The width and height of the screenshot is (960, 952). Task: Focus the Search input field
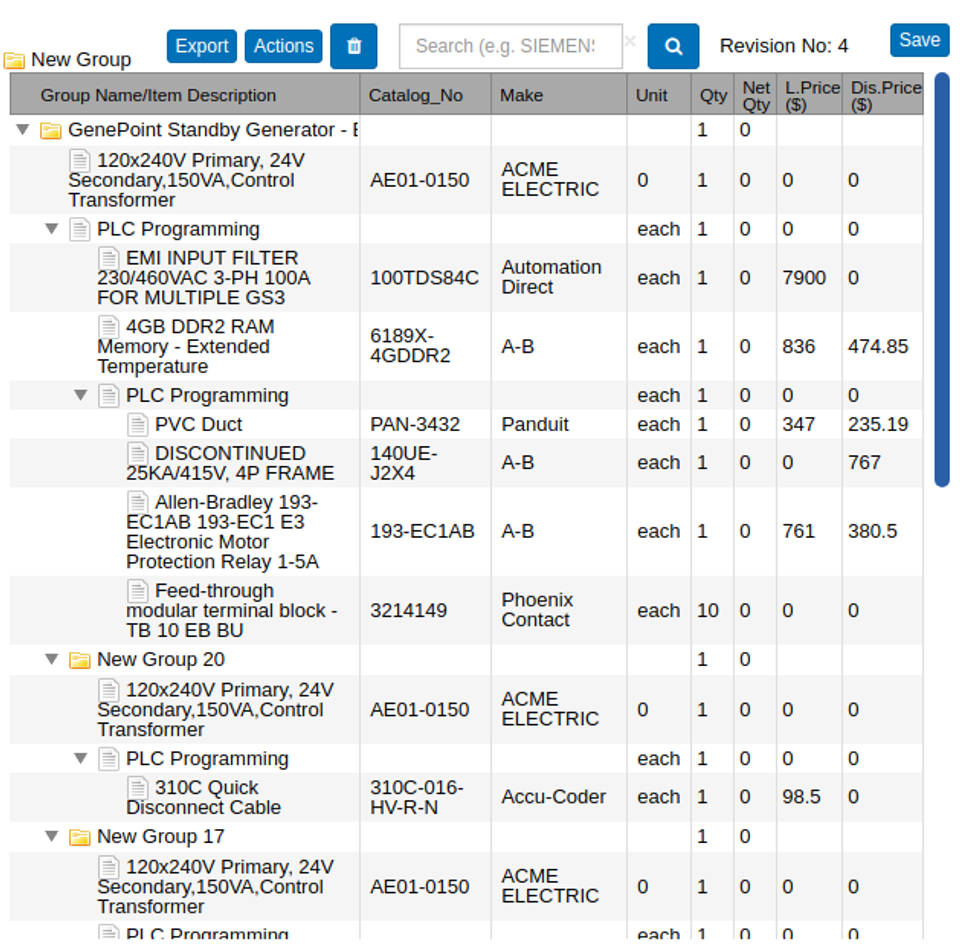510,47
